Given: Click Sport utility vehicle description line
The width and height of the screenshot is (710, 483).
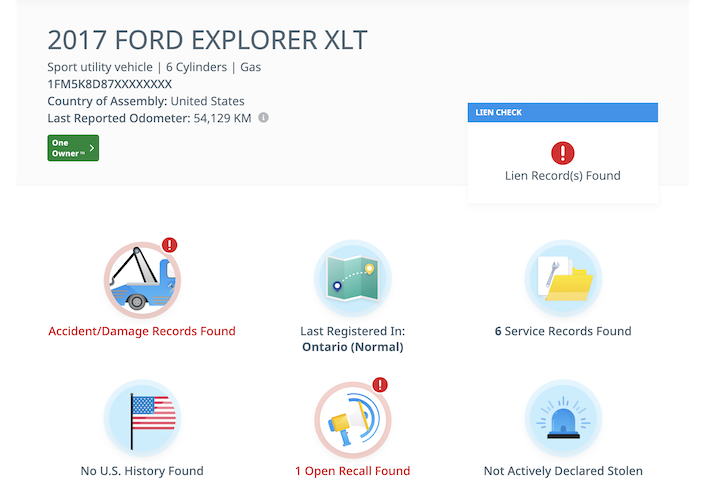Looking at the screenshot, I should (x=154, y=67).
